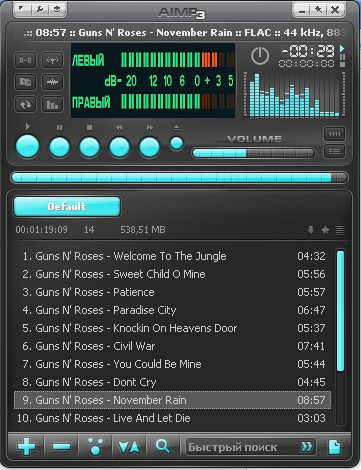361x470 pixels.
Task: Open the audio library folder button
Action: (x=26, y=82)
